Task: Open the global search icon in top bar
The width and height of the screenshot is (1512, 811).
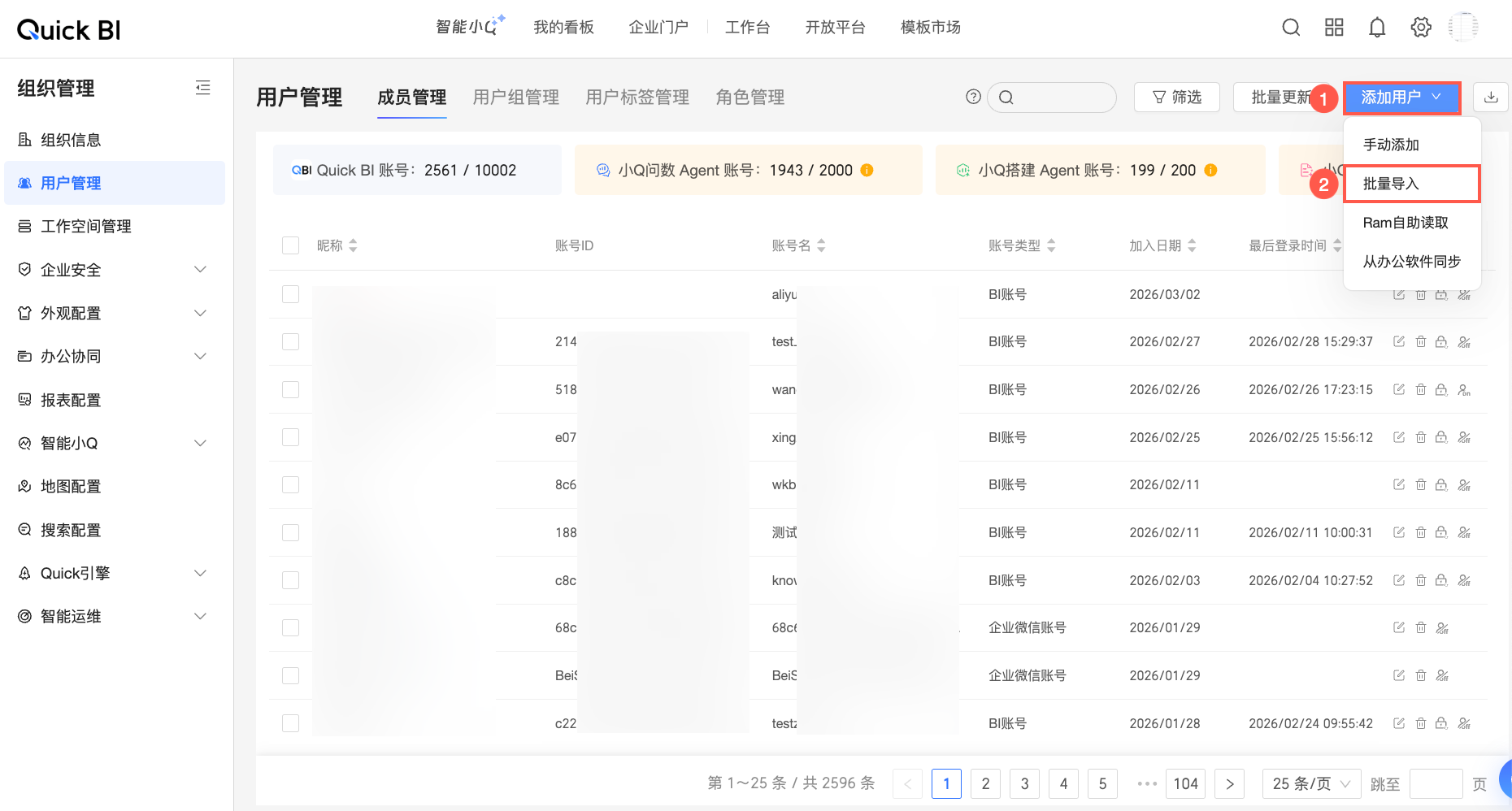Action: coord(1291,28)
